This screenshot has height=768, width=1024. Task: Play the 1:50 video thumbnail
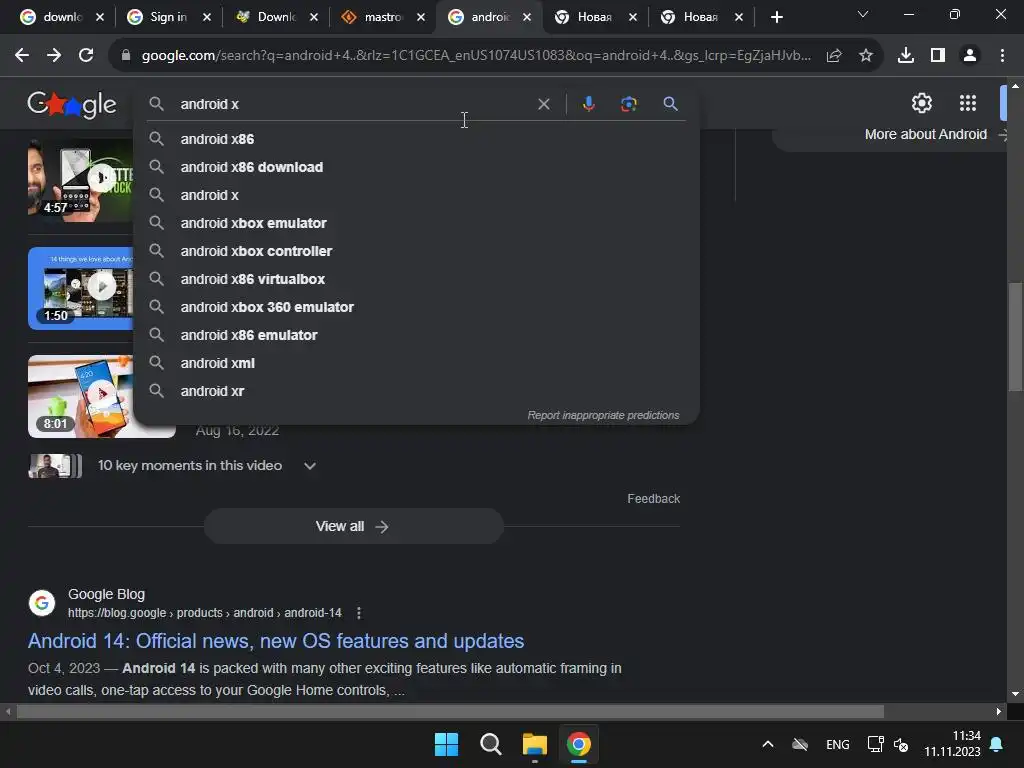tap(80, 287)
